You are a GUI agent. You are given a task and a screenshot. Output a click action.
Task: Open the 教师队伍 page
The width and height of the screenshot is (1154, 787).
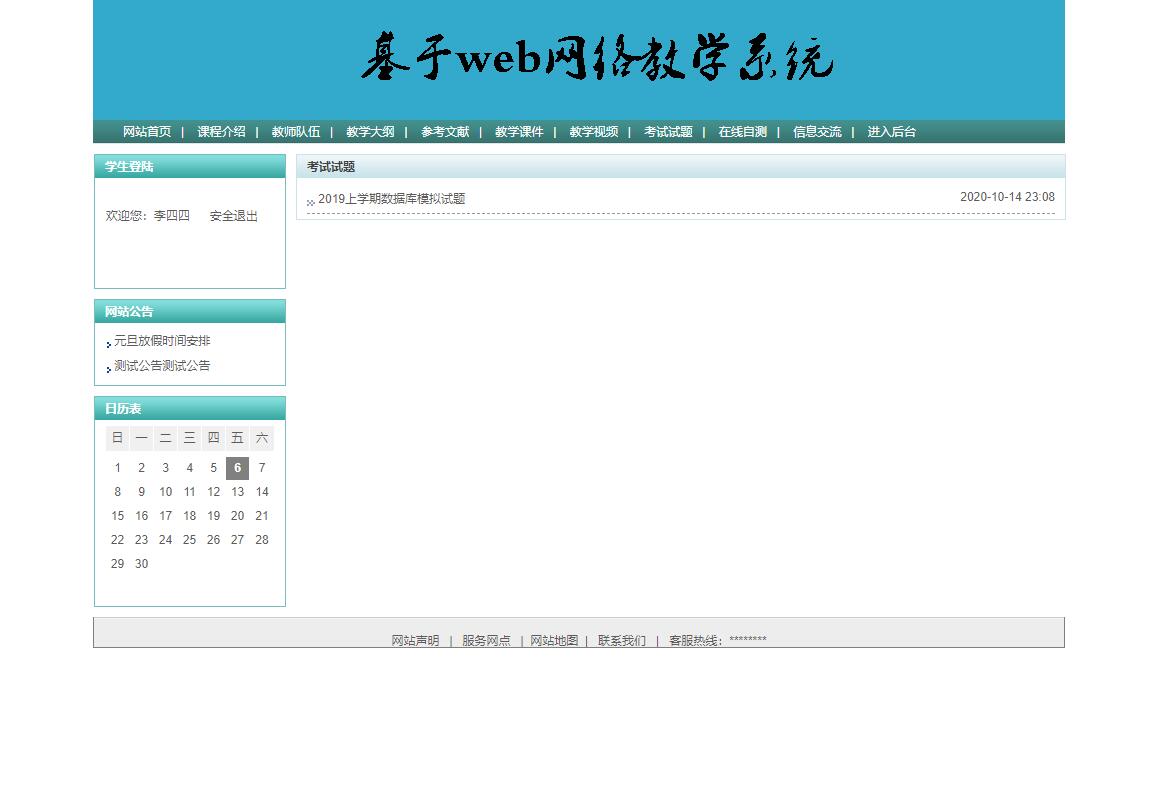click(296, 131)
